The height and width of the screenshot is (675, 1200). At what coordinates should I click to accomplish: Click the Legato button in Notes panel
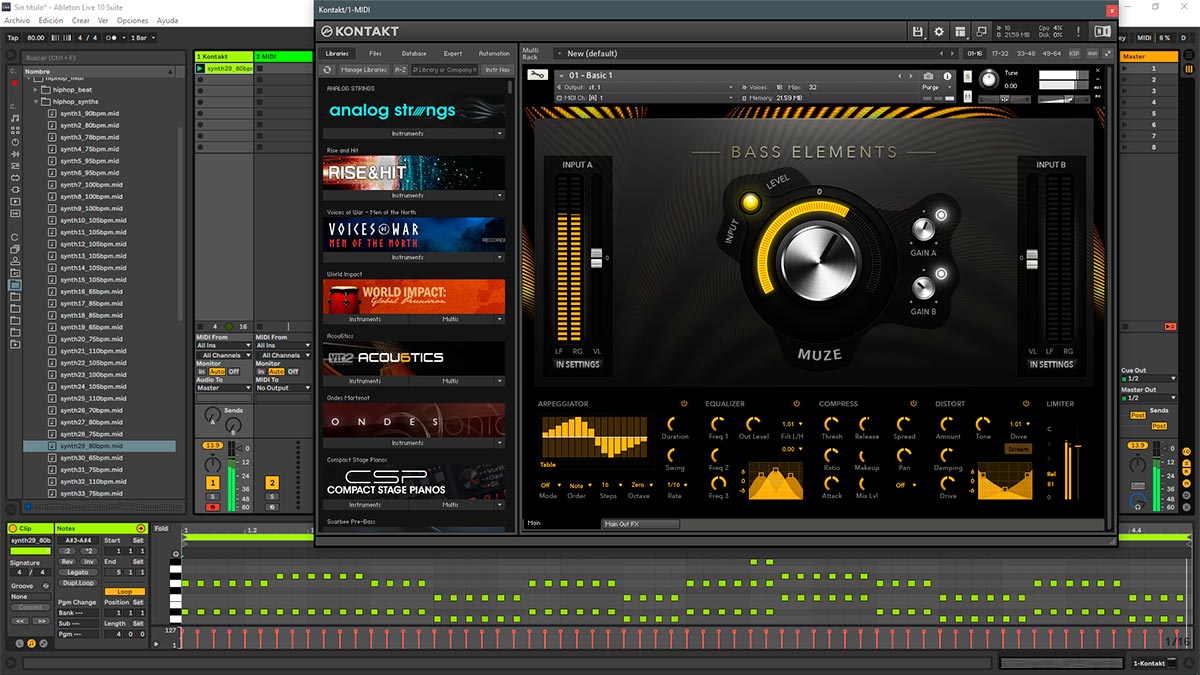pos(77,572)
